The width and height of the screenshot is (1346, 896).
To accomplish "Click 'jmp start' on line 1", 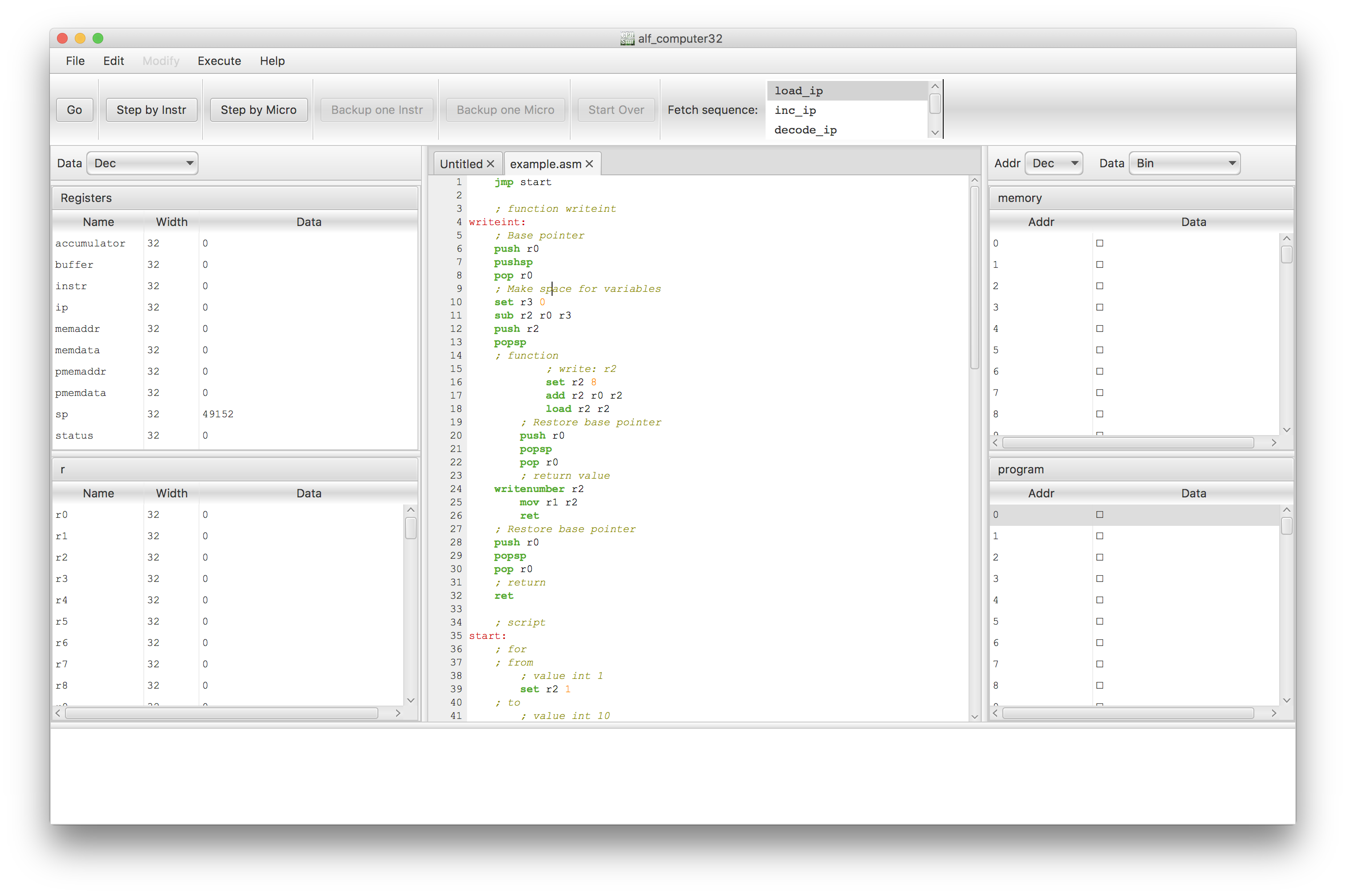I will pos(523,182).
